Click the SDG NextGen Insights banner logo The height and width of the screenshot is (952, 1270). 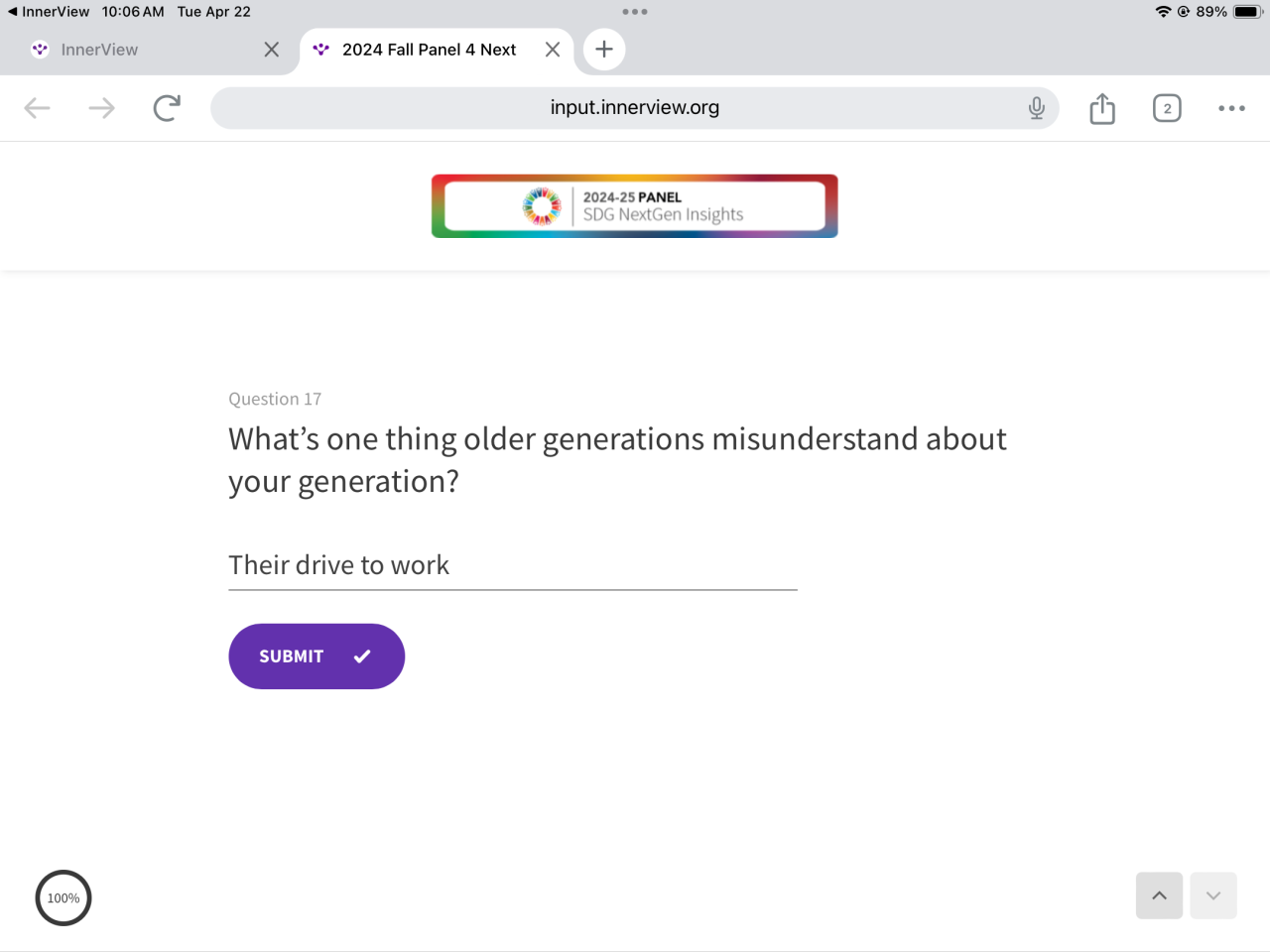(x=635, y=206)
